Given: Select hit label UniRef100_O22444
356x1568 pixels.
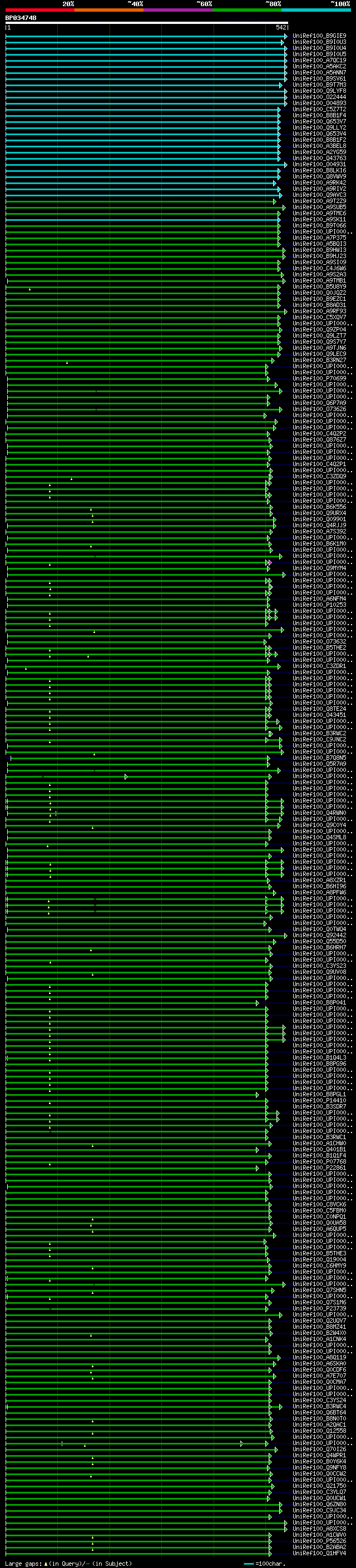Looking at the screenshot, I should (x=319, y=97).
